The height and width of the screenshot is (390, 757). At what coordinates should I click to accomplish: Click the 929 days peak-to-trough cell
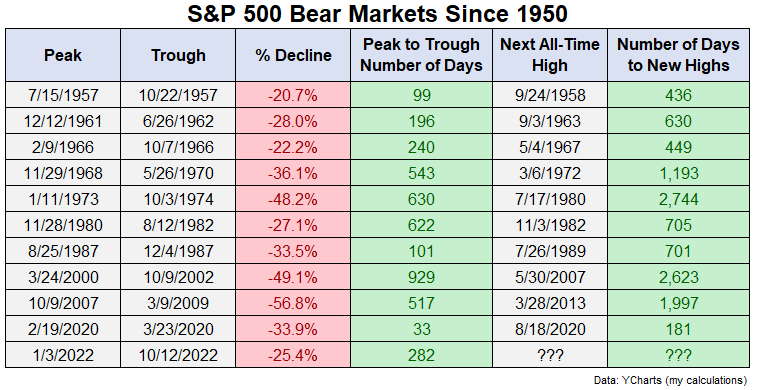[421, 277]
